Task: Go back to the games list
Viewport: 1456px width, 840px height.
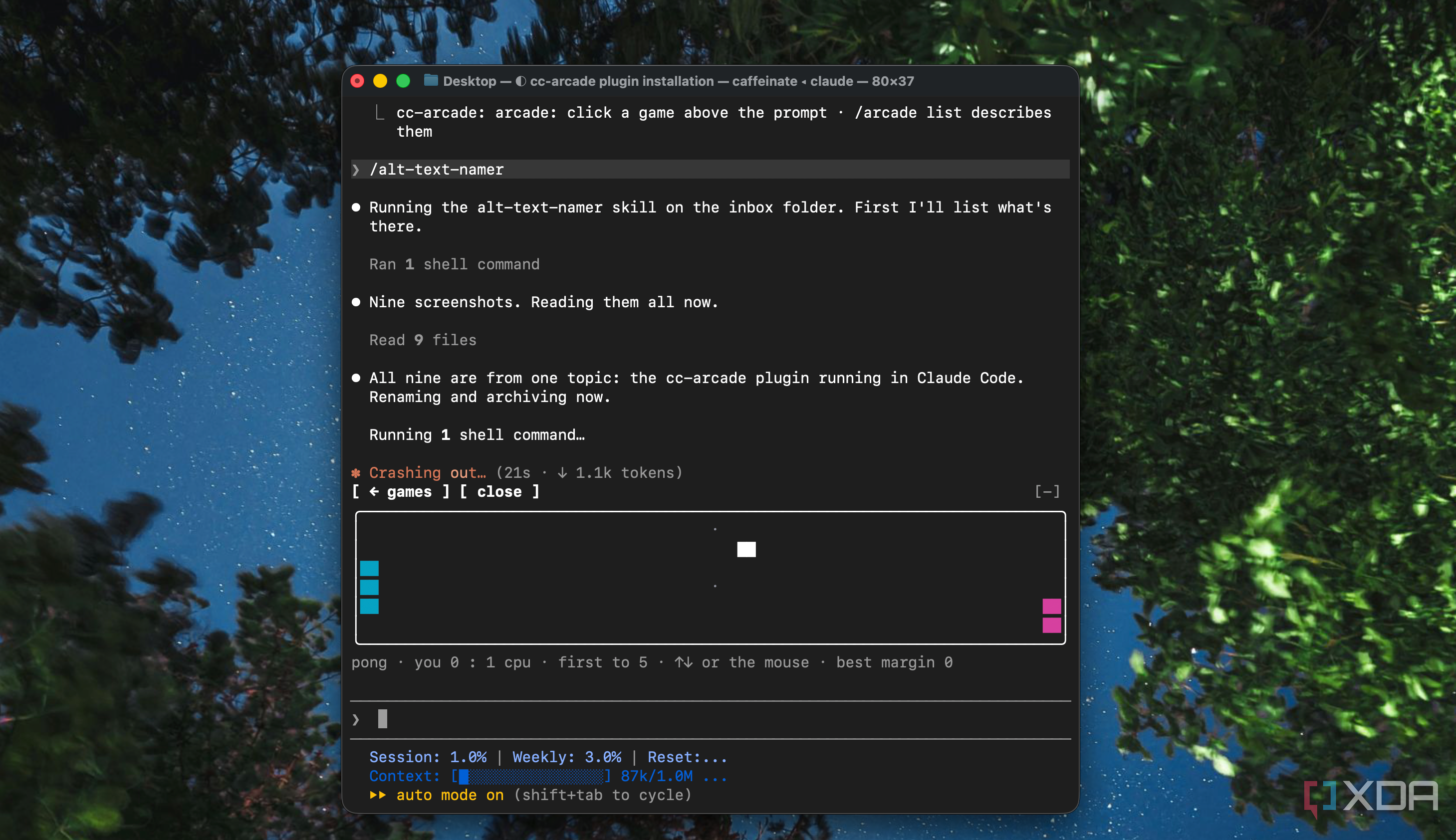Action: 401,491
